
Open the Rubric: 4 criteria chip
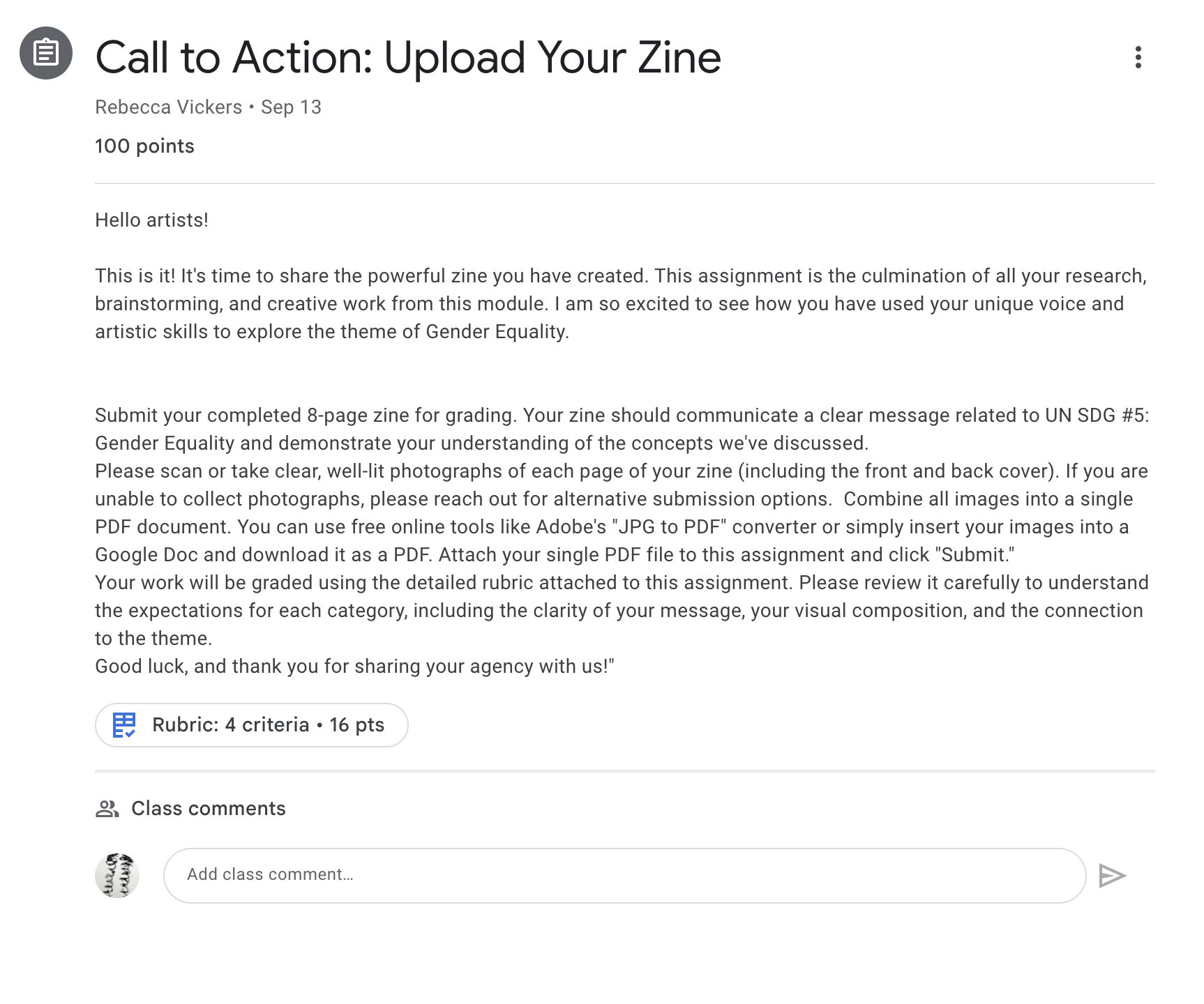(268, 725)
